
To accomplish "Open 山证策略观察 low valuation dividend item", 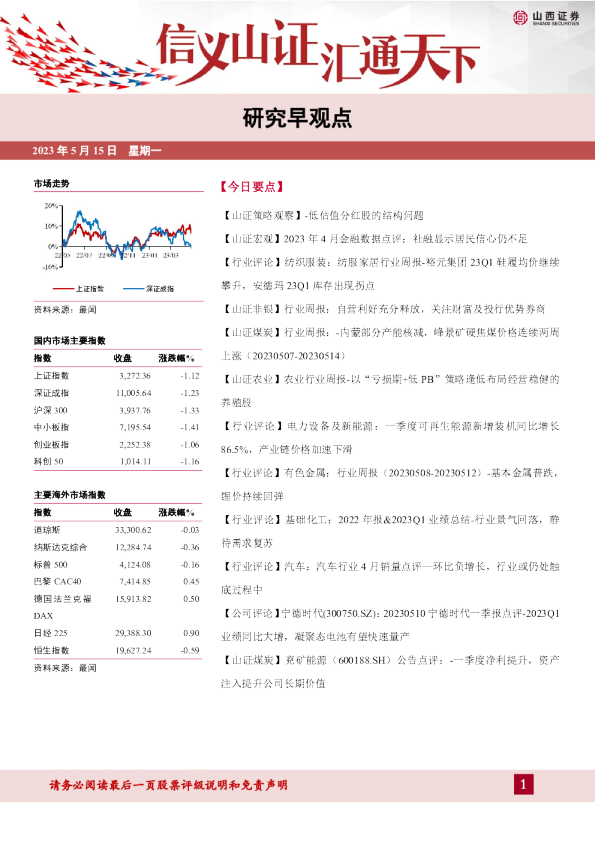I will coord(322,215).
